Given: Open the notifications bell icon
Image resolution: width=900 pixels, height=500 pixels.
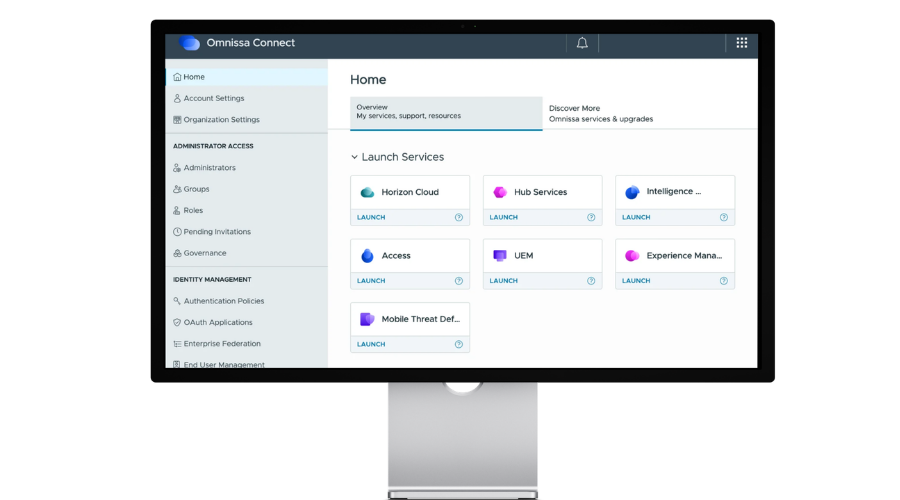Looking at the screenshot, I should (582, 43).
